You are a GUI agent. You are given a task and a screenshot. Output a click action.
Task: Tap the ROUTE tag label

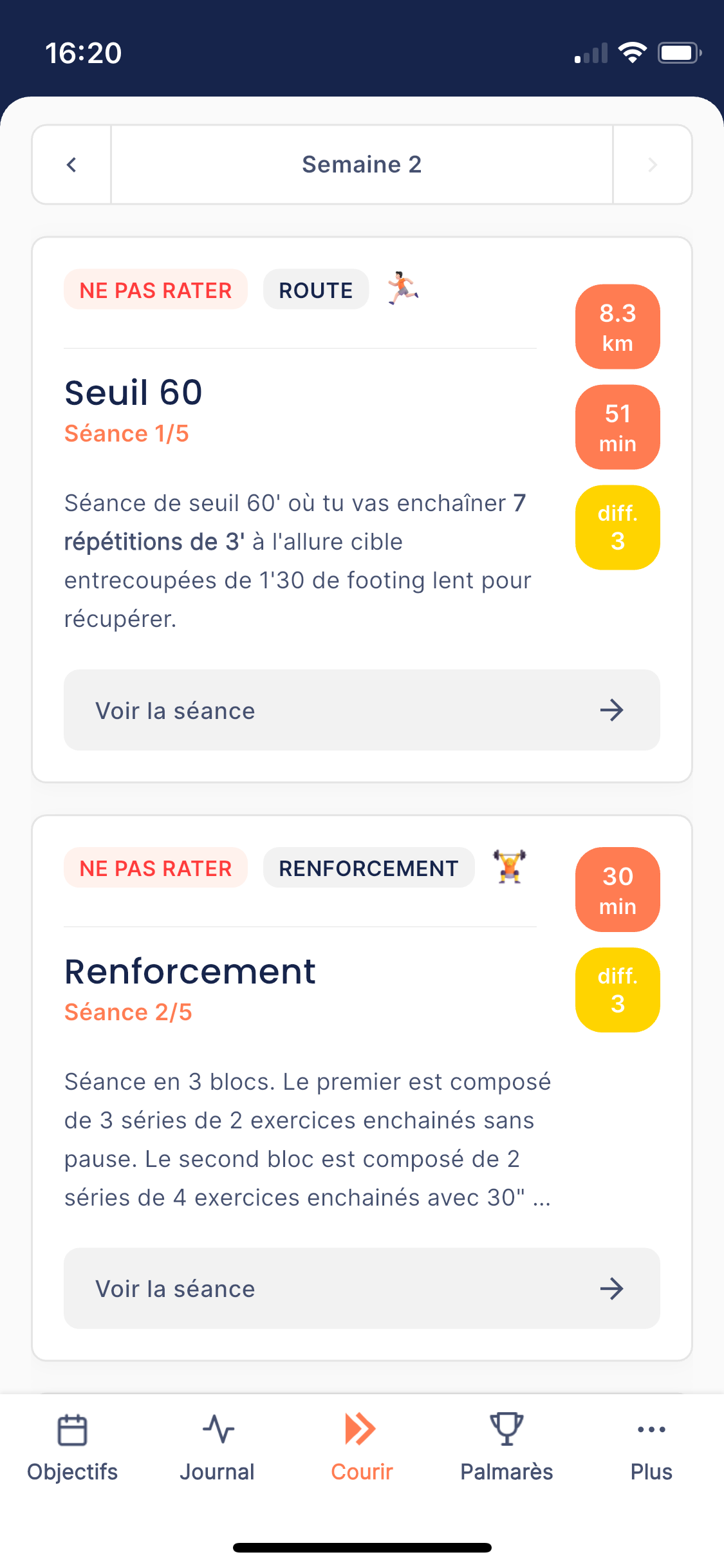(315, 290)
